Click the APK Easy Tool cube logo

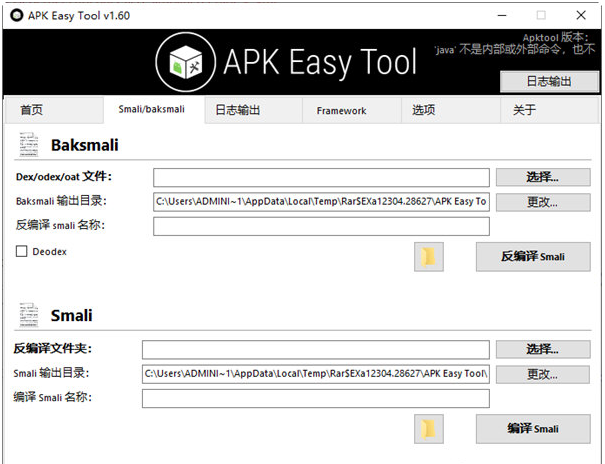coord(186,62)
